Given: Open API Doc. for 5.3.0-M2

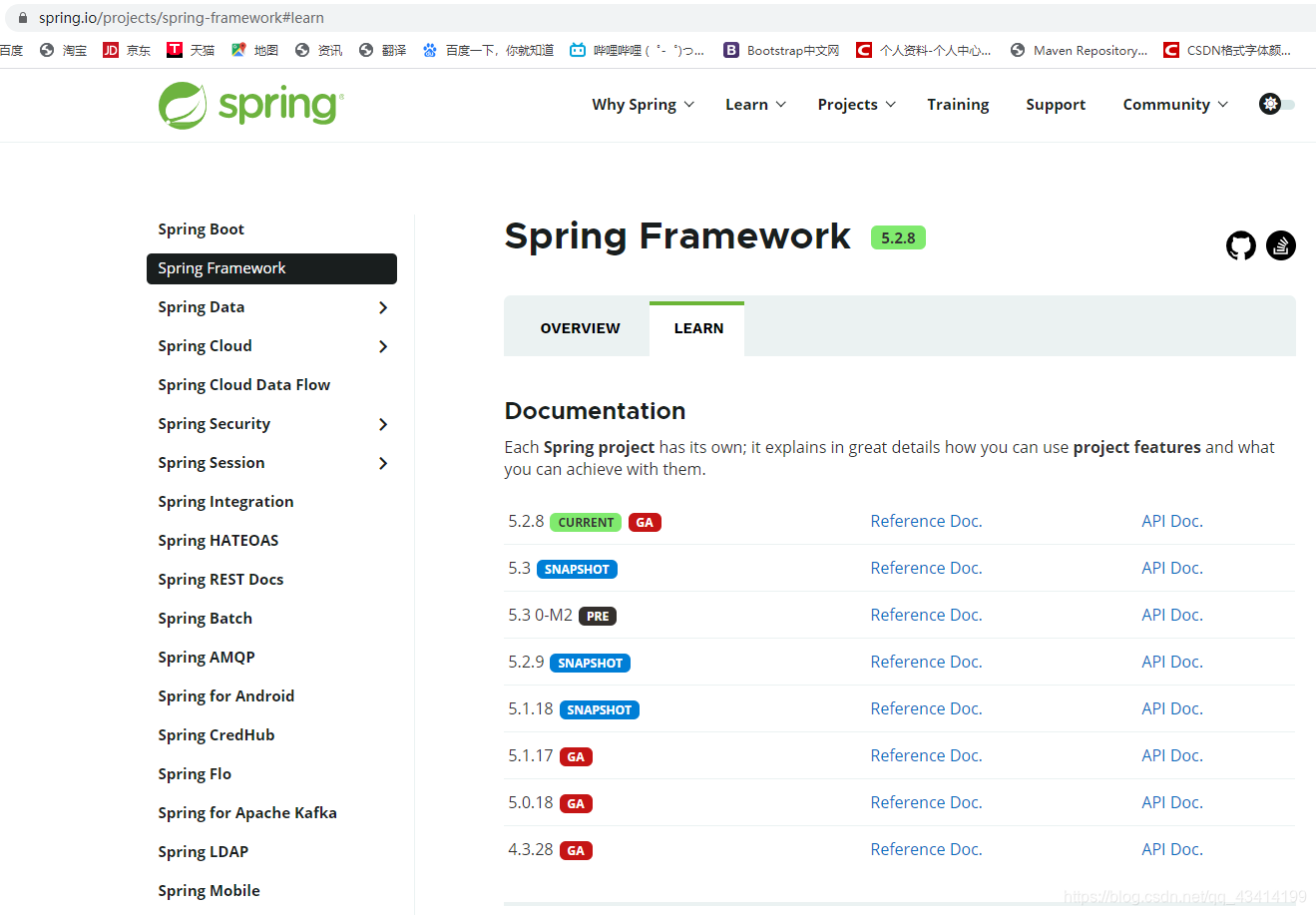Looking at the screenshot, I should 1172,615.
